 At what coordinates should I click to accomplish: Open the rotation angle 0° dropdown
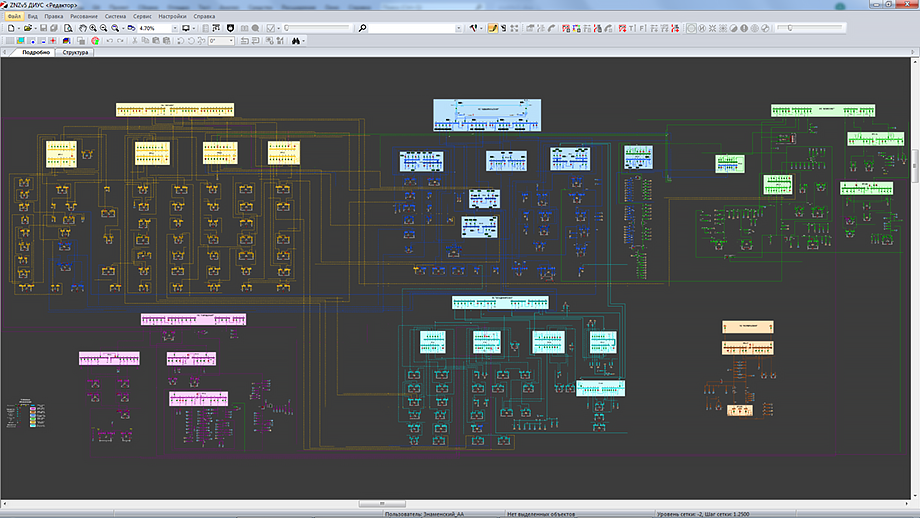231,41
